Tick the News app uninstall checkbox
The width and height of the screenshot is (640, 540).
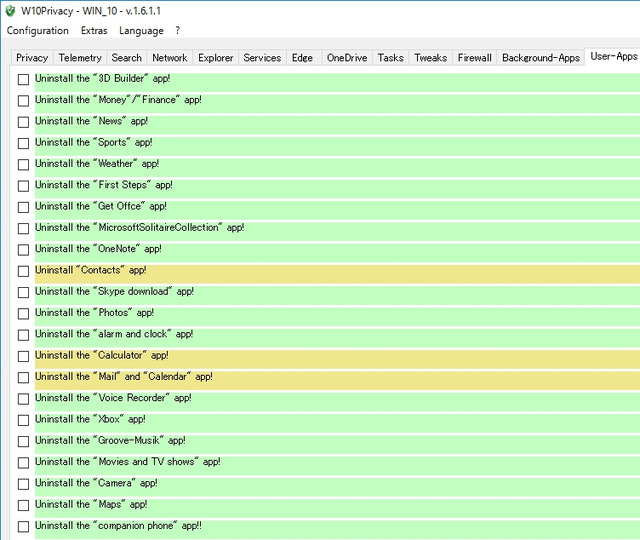point(23,122)
